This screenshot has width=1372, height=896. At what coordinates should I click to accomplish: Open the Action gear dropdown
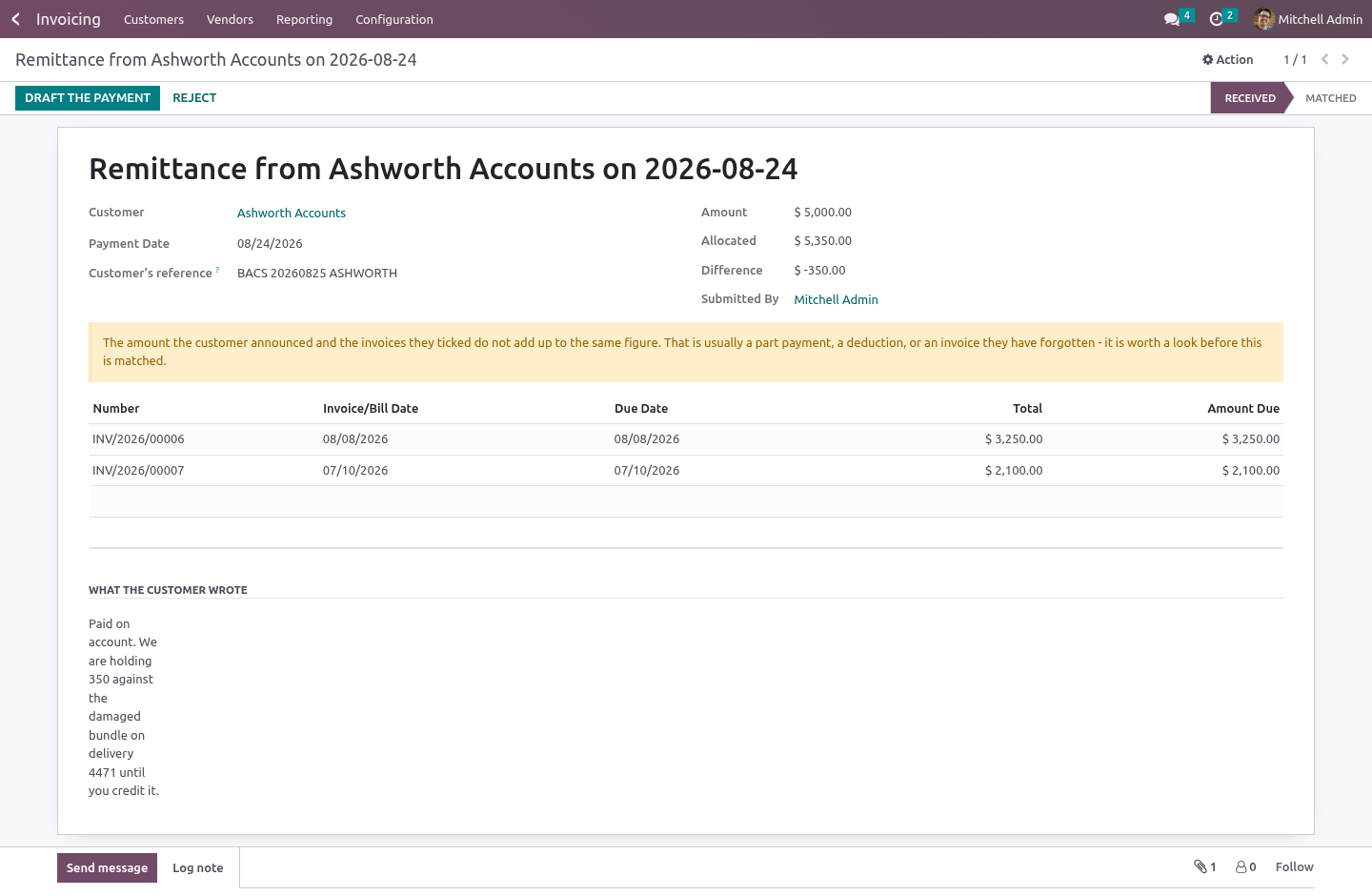click(x=1228, y=59)
